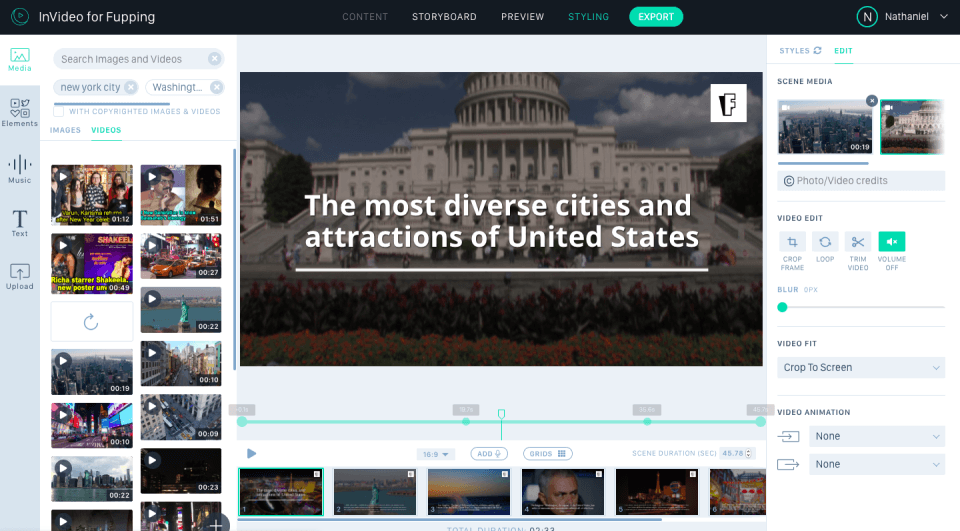This screenshot has width=960, height=531.
Task: Play the Shakeela poster 00:49 video
Action: click(62, 245)
